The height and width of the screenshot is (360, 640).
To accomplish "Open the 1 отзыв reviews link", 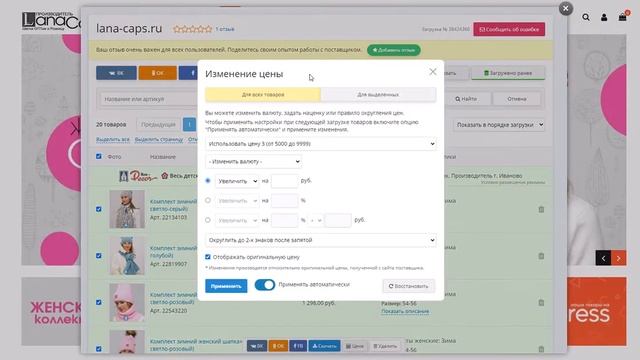I will click(225, 29).
